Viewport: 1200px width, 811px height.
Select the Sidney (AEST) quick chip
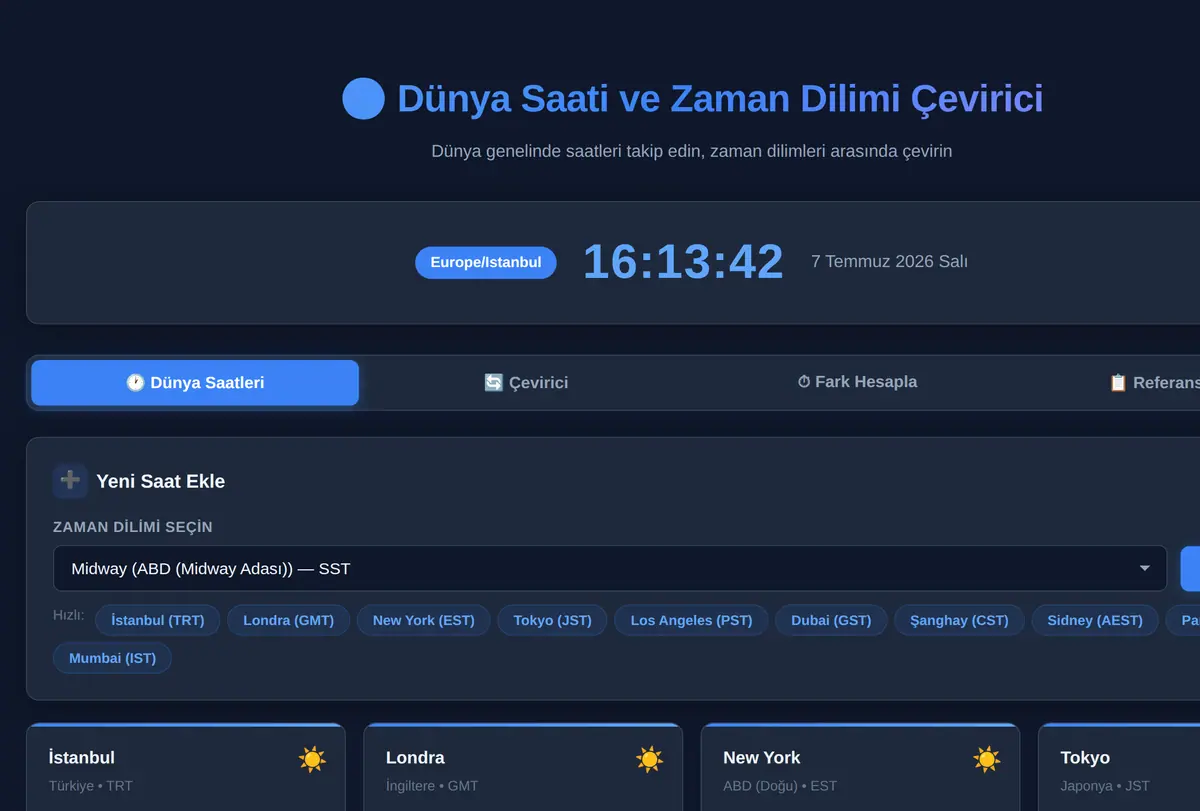(1095, 620)
